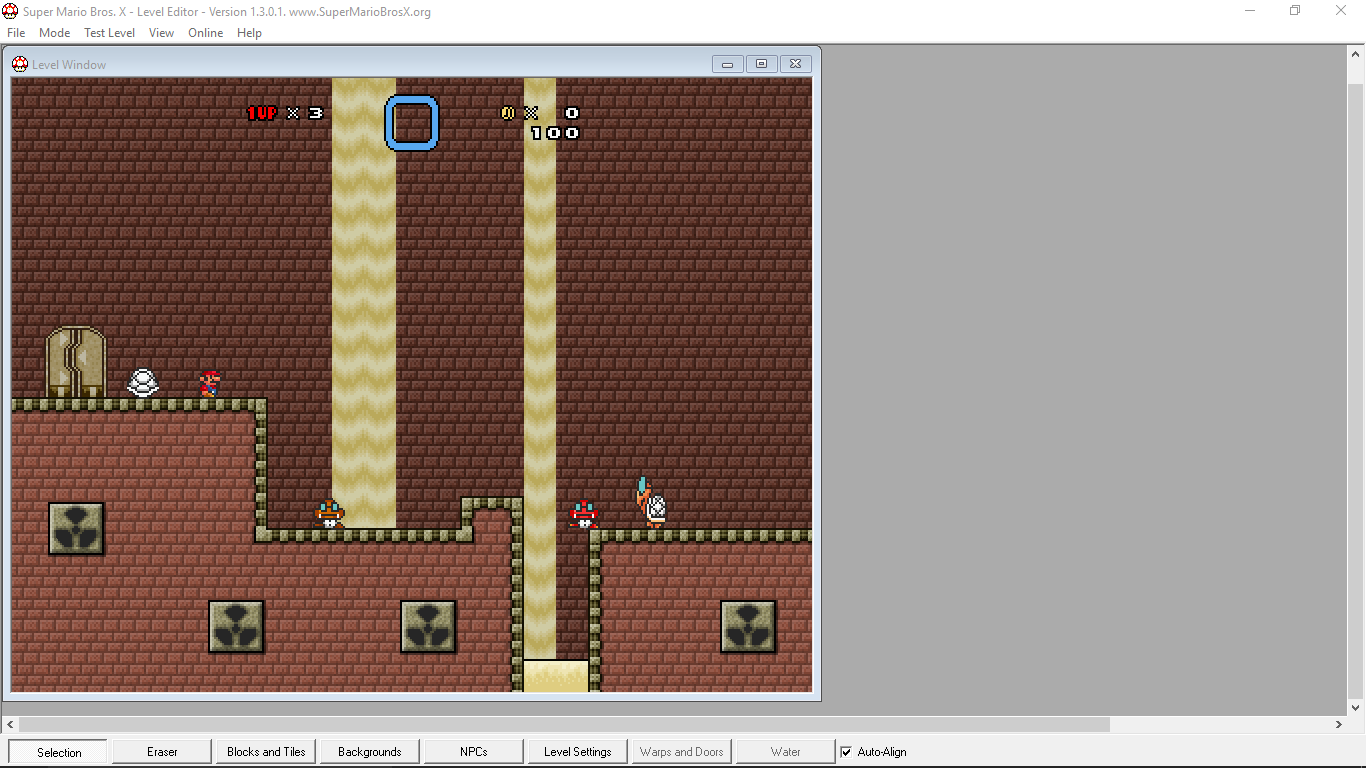The height and width of the screenshot is (768, 1366).
Task: Click the horizontal scrollbar thumb
Action: (x=563, y=724)
